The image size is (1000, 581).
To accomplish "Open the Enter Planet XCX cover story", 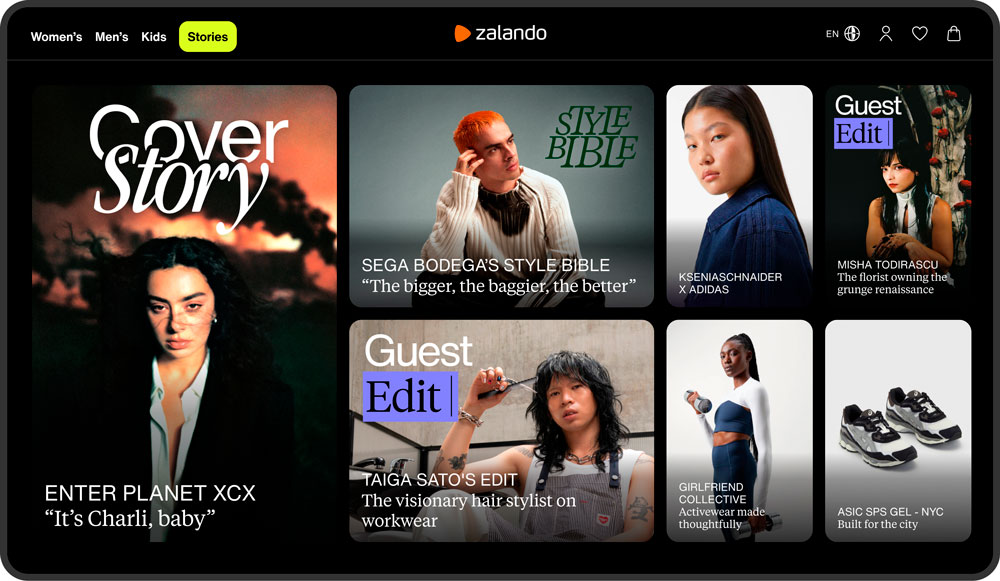I will point(184,313).
